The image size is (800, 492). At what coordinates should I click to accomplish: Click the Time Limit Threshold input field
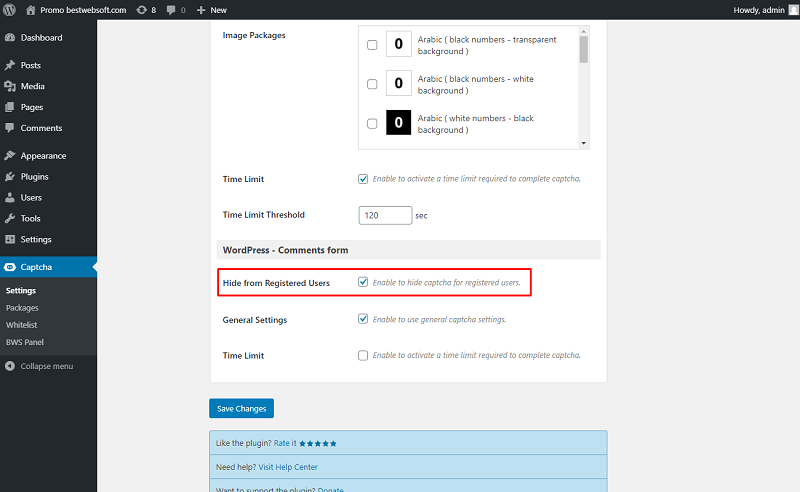(x=385, y=215)
